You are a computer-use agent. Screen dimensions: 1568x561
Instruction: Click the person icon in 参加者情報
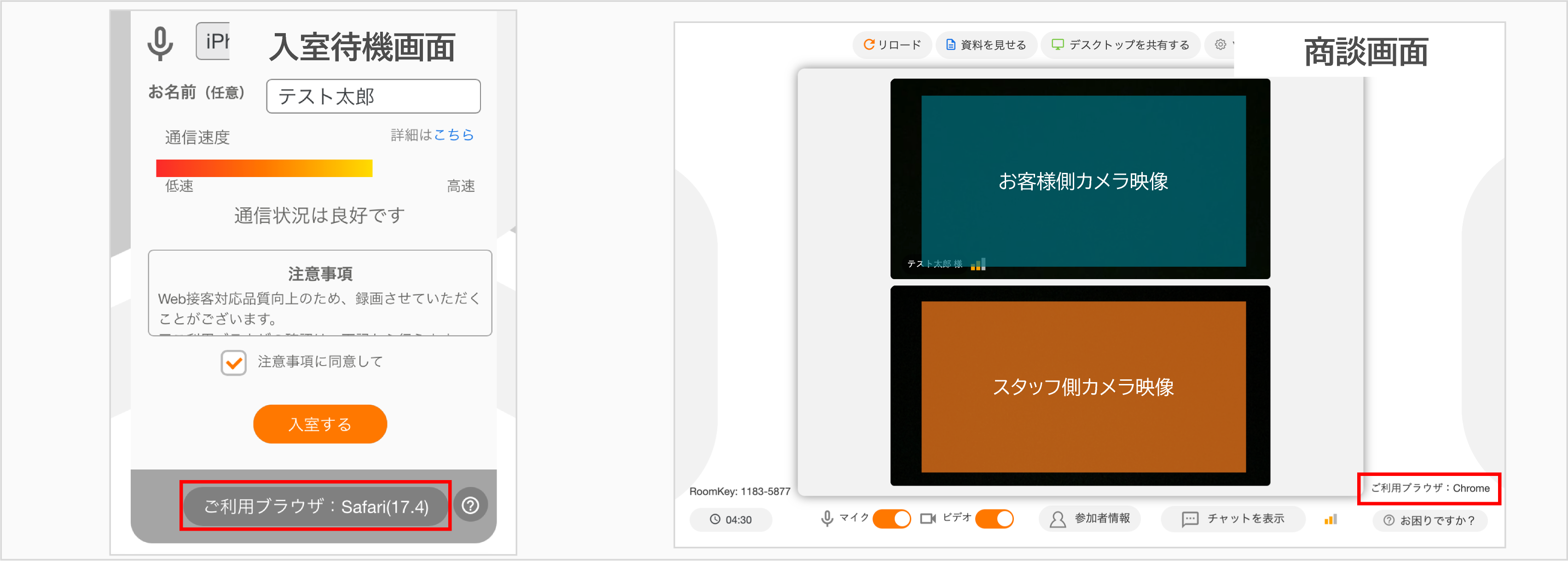click(x=1057, y=519)
